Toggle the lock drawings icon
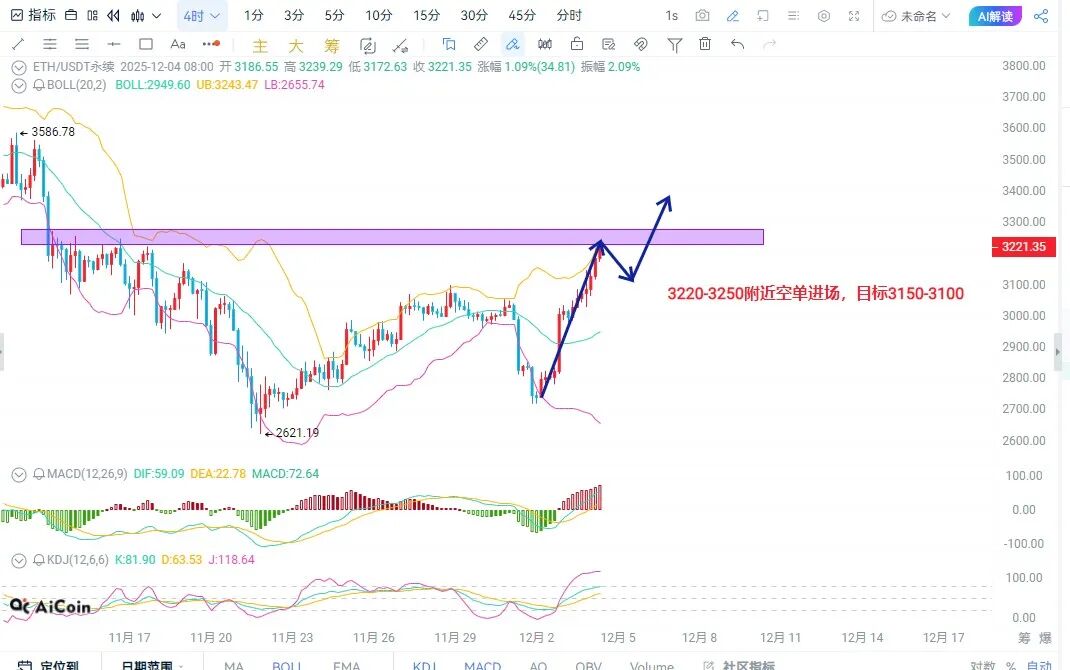Viewport: 1070px width, 670px height. pos(577,44)
